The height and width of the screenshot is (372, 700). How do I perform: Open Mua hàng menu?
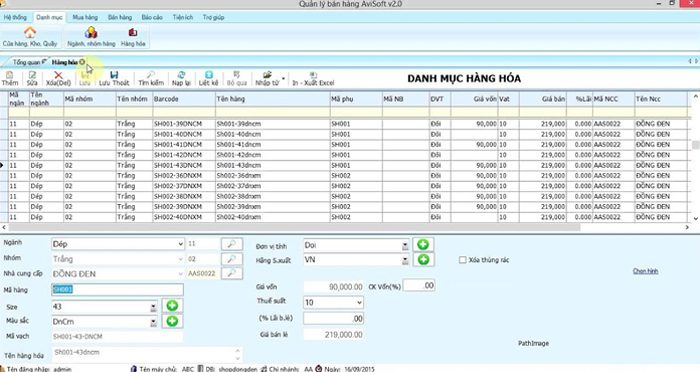85,17
